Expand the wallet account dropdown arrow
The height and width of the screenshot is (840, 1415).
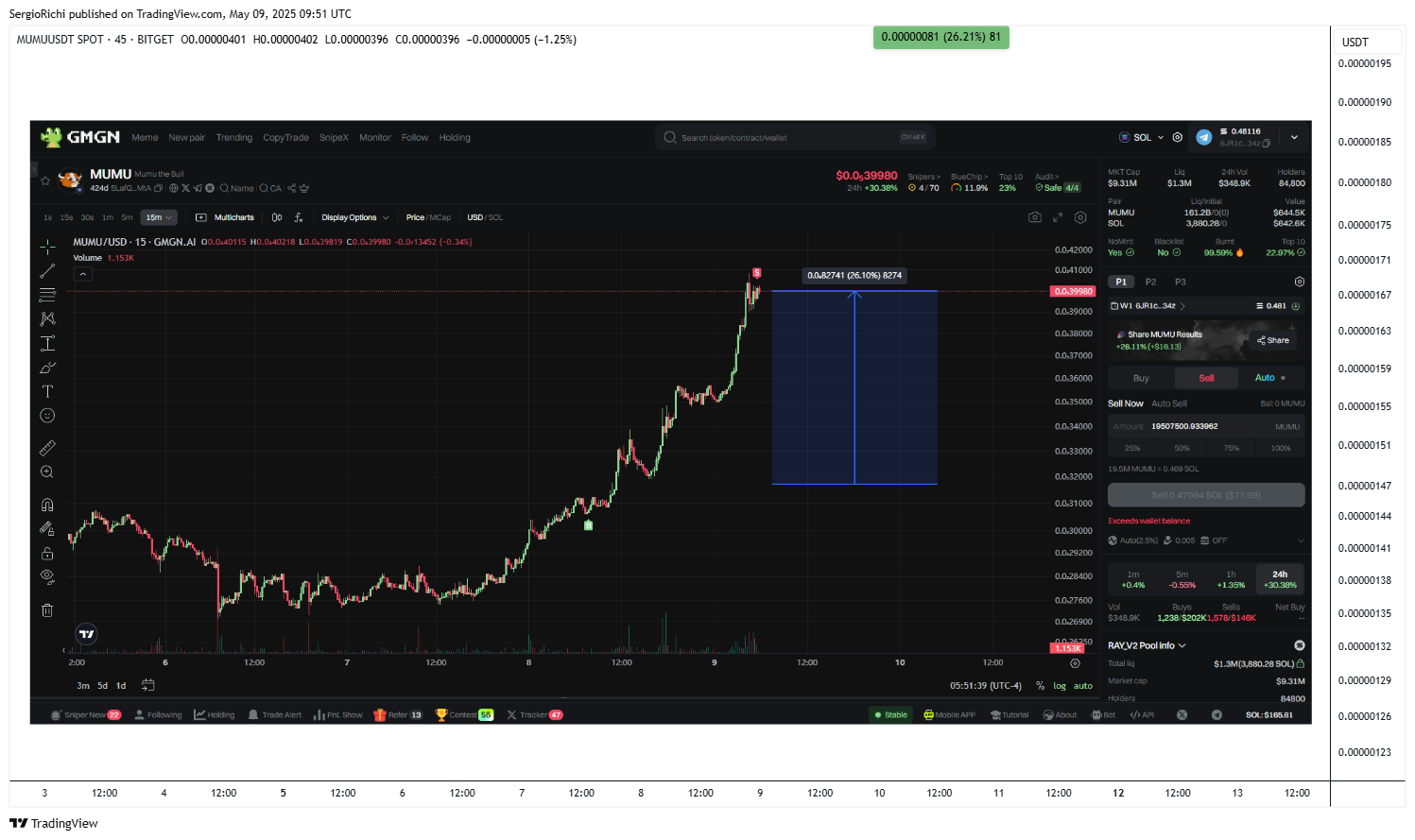pyautogui.click(x=1294, y=137)
